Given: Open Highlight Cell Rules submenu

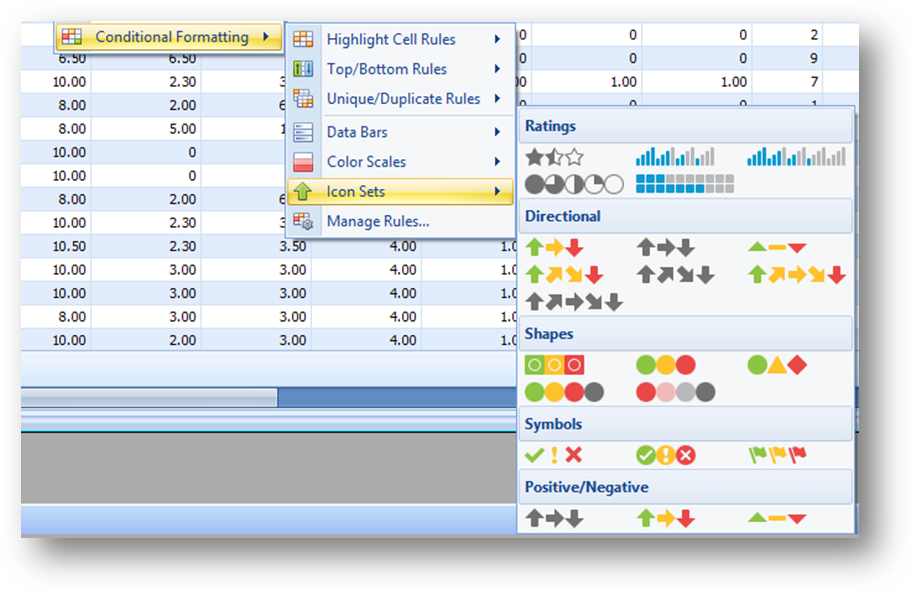Looking at the screenshot, I should 400,39.
